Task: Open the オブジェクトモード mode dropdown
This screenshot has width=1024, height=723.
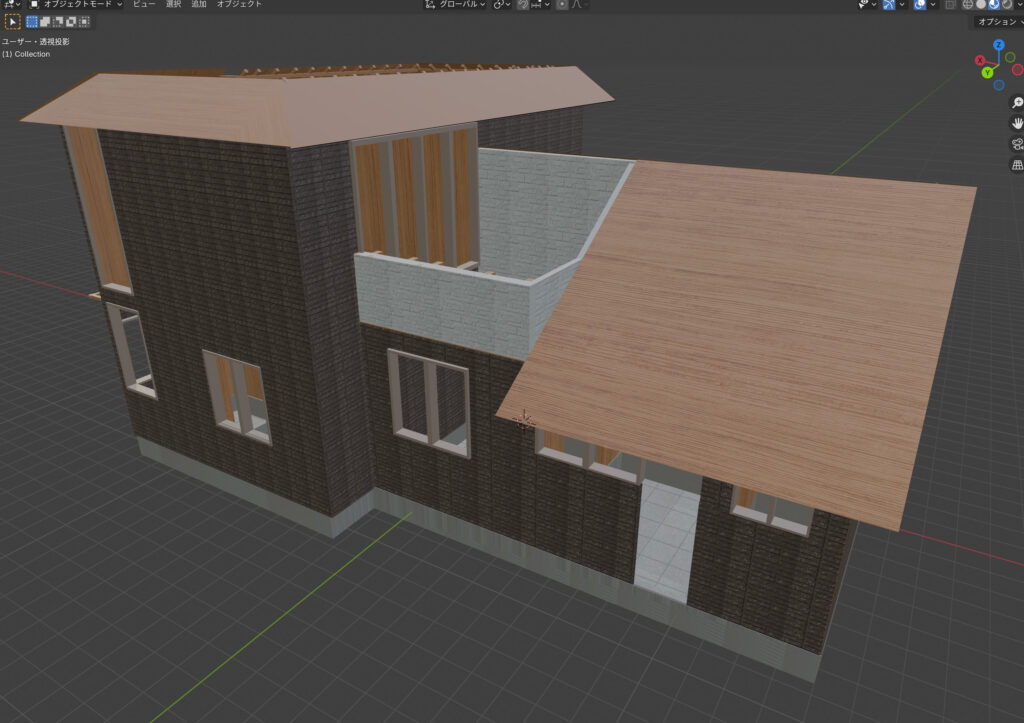Action: tap(75, 4)
